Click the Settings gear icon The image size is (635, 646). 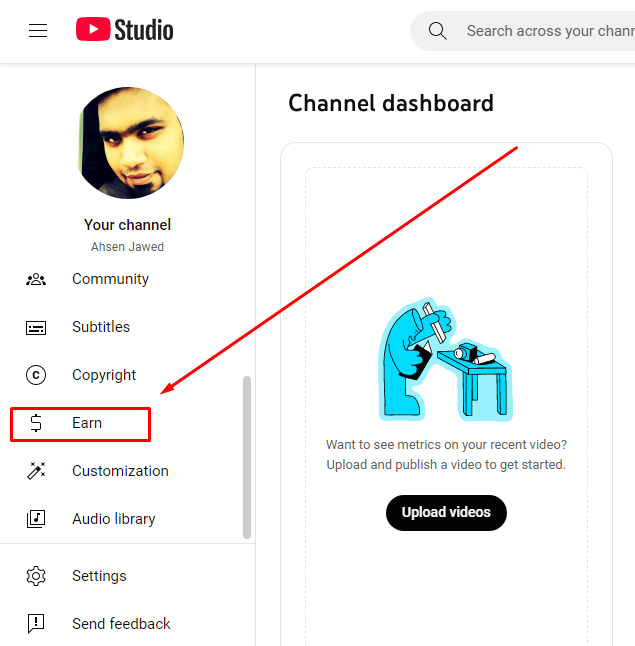(x=36, y=576)
